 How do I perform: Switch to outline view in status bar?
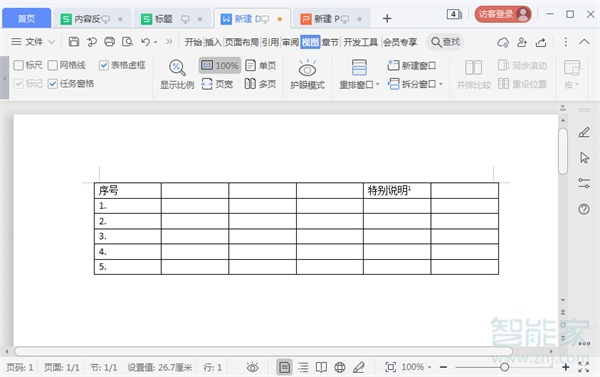tap(303, 367)
